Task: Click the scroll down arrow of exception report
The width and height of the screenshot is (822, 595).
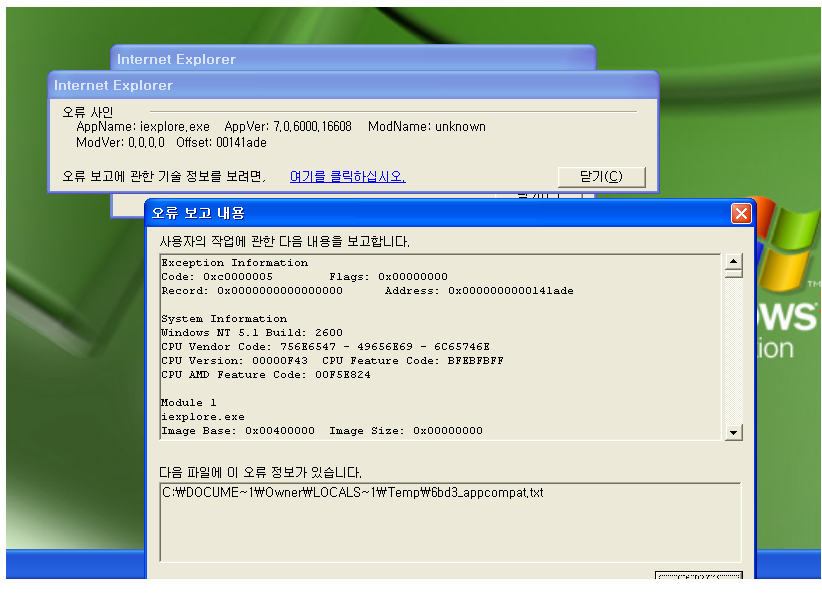Action: click(733, 432)
